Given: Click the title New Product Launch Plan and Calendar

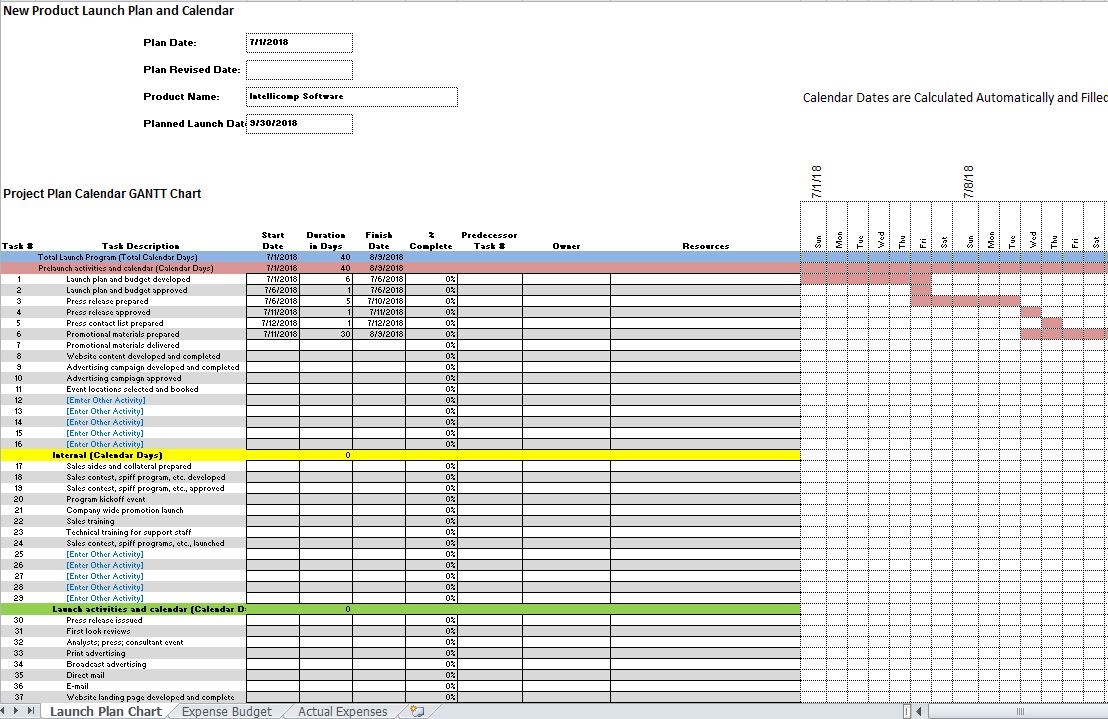Looking at the screenshot, I should pyautogui.click(x=118, y=11).
